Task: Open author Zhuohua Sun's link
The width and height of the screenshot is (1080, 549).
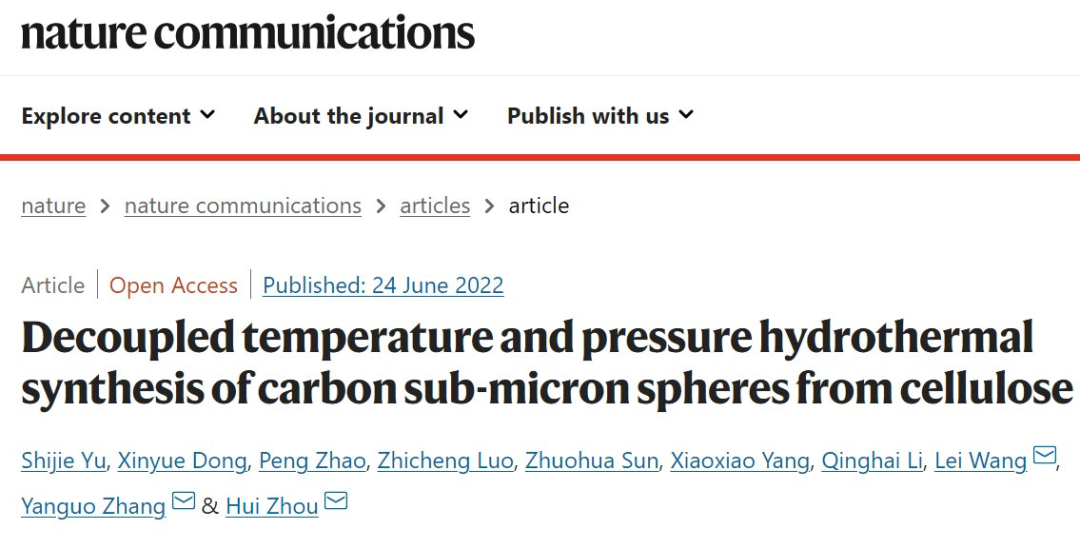Action: click(593, 461)
